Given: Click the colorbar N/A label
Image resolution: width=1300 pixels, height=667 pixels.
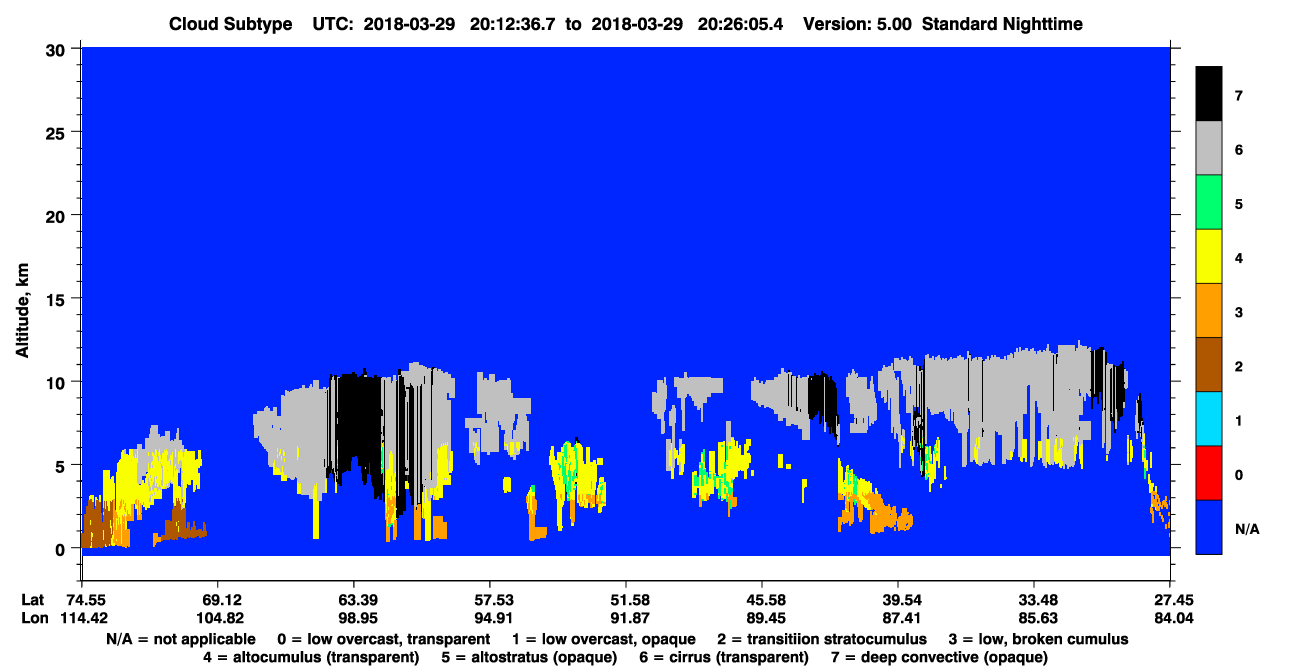Looking at the screenshot, I should (1247, 528).
